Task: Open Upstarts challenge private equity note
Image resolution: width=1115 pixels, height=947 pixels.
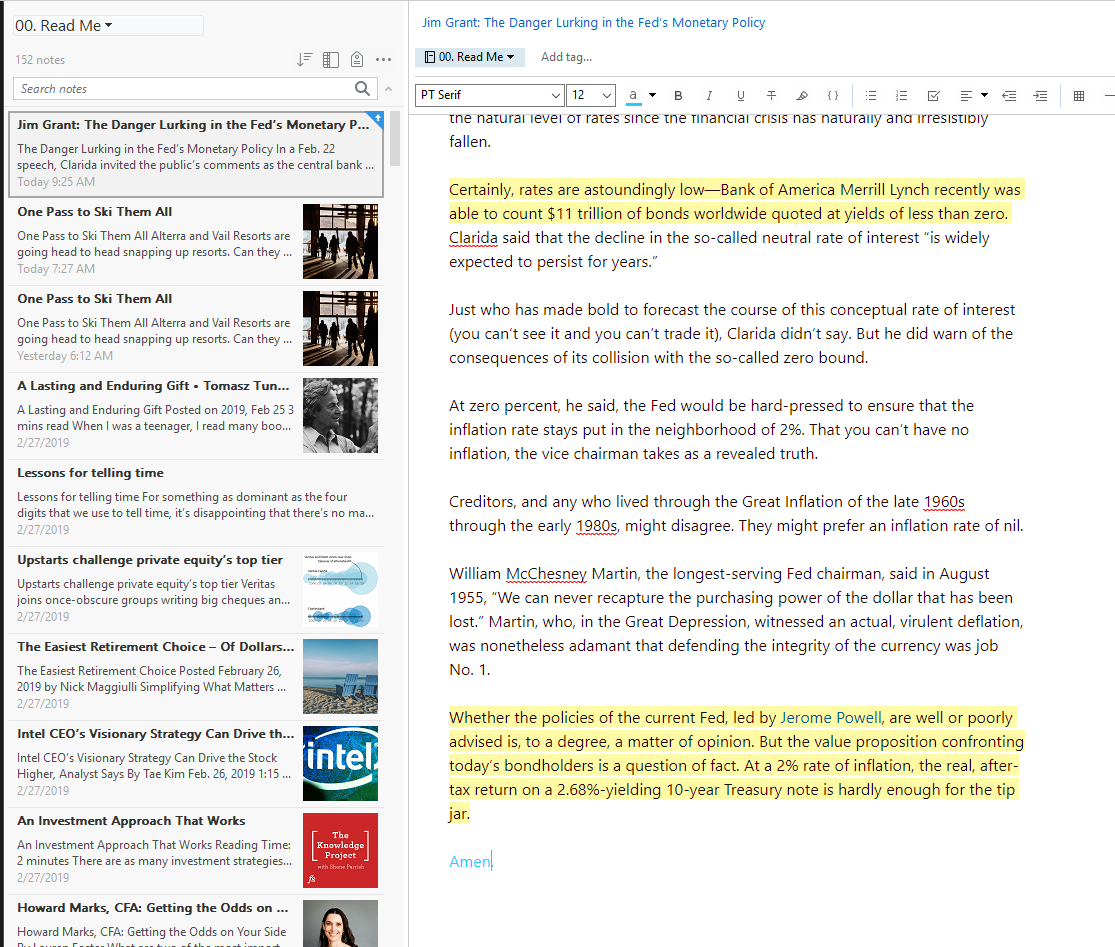Action: [196, 589]
